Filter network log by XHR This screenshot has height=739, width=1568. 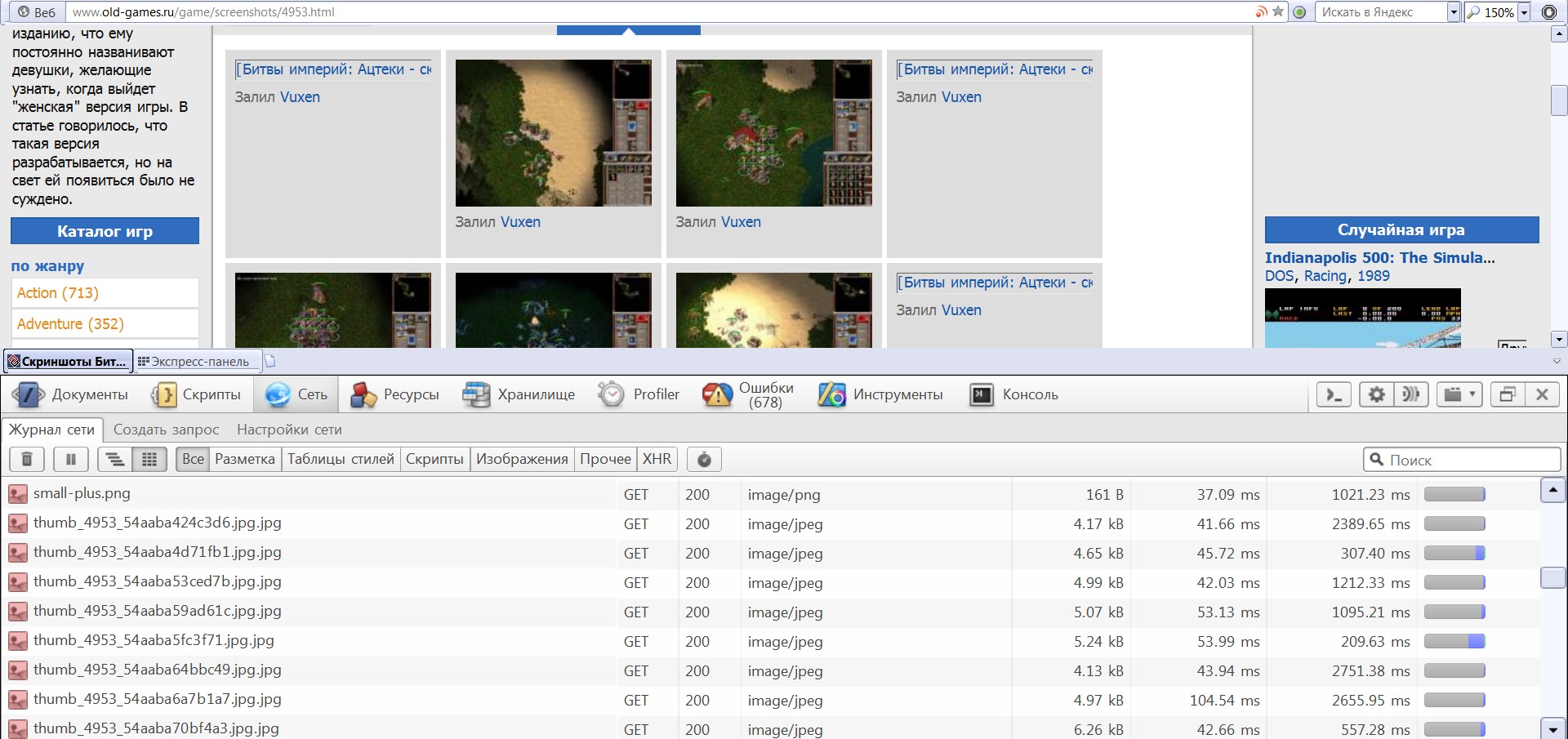[x=657, y=460]
